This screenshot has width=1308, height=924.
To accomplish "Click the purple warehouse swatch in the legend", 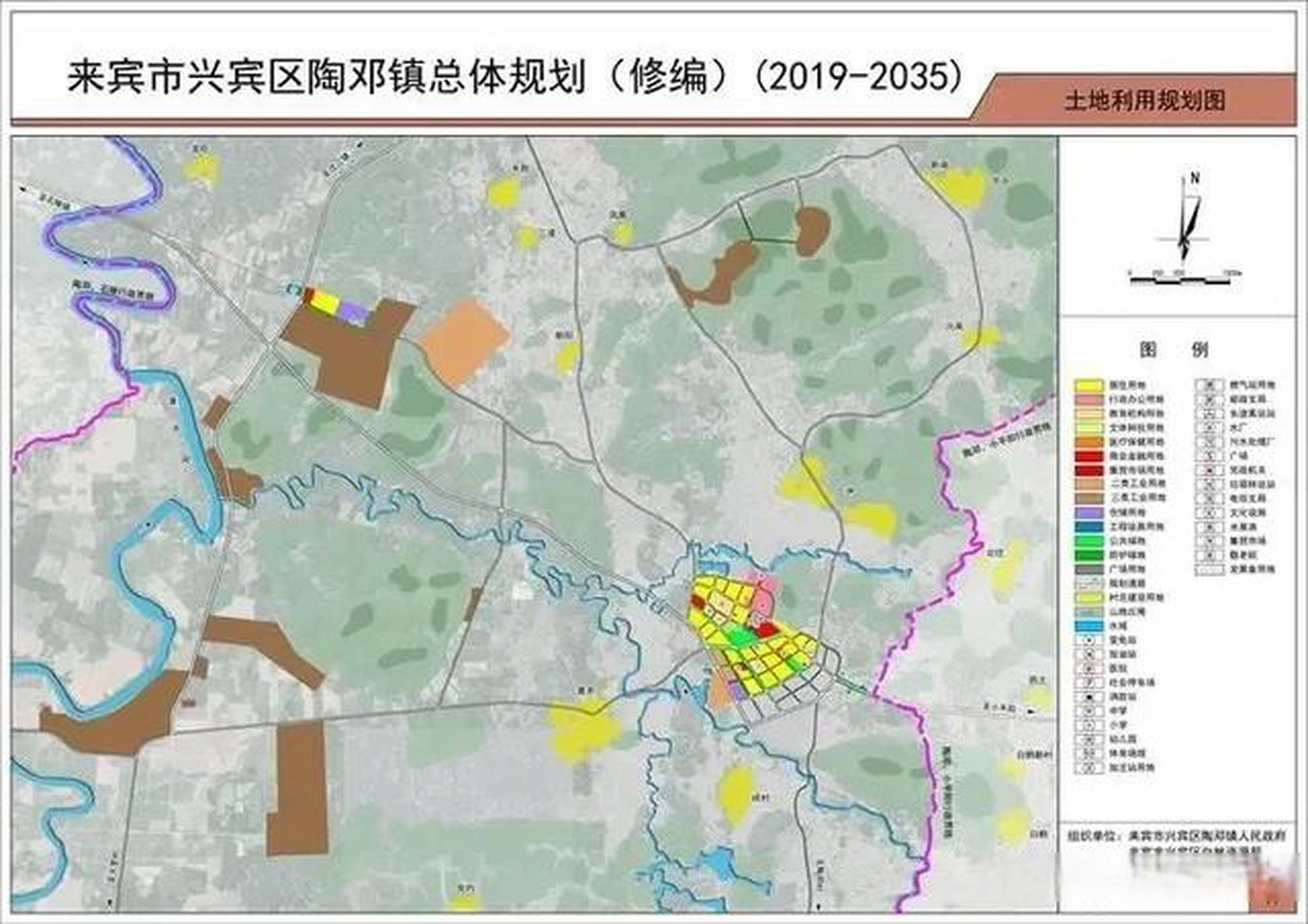I will 1089,513.
